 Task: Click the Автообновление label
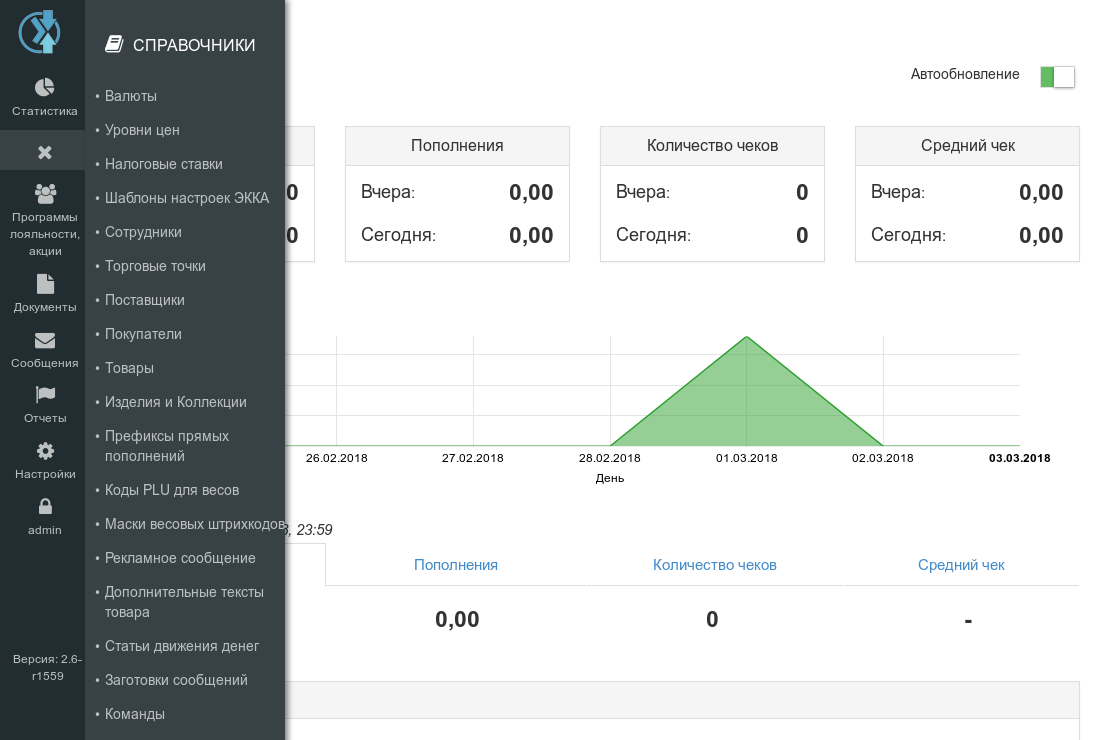(x=965, y=74)
